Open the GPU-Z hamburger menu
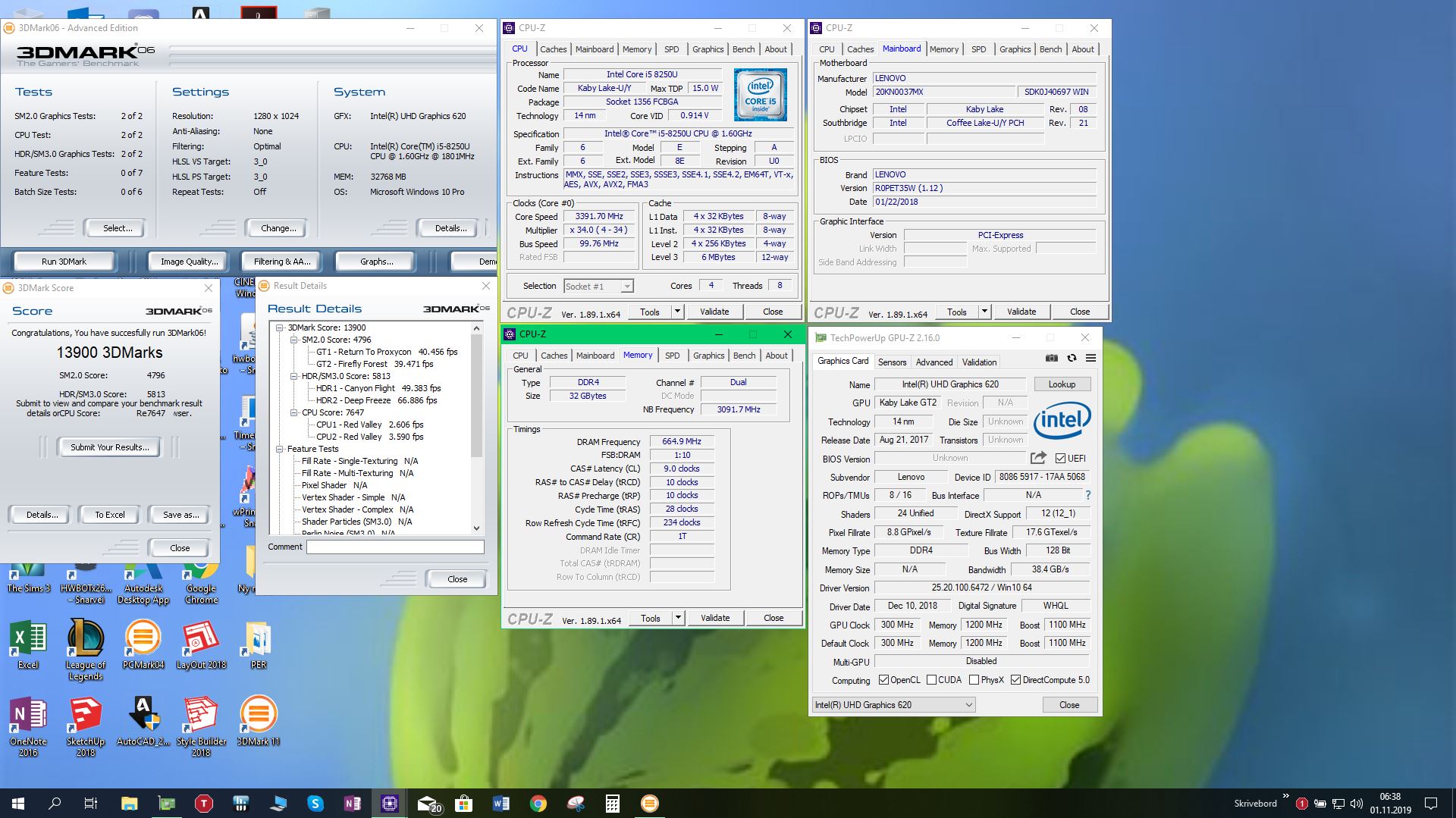The width and height of the screenshot is (1456, 818). (x=1090, y=358)
